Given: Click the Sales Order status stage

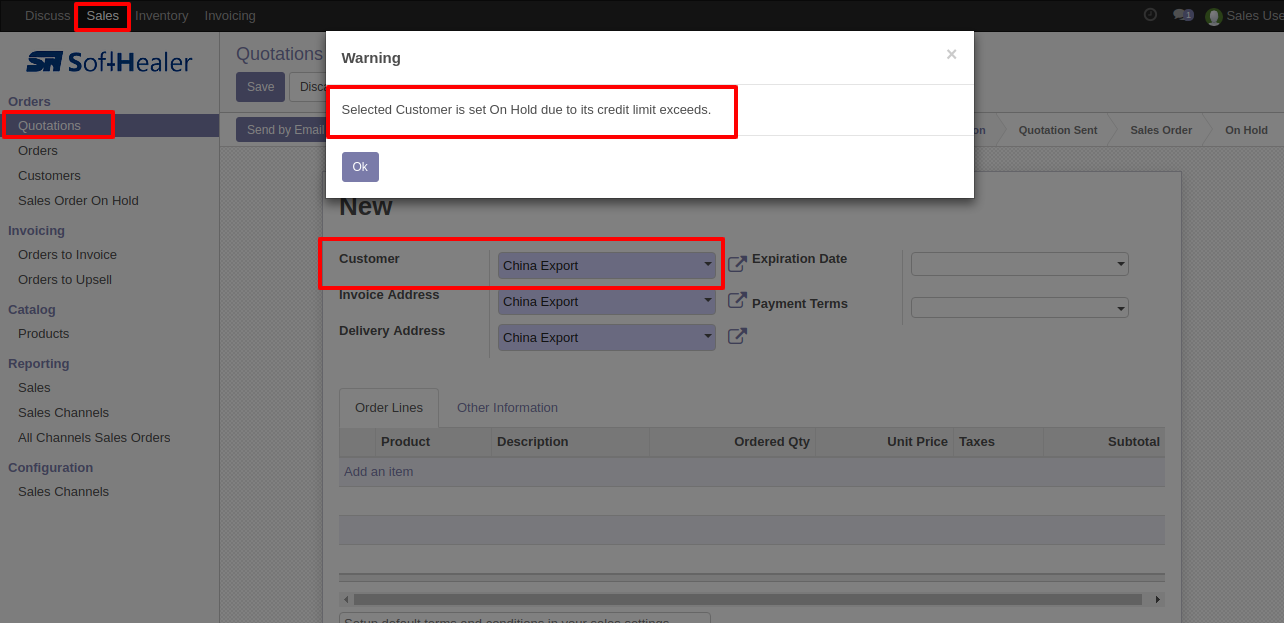Looking at the screenshot, I should [1161, 130].
